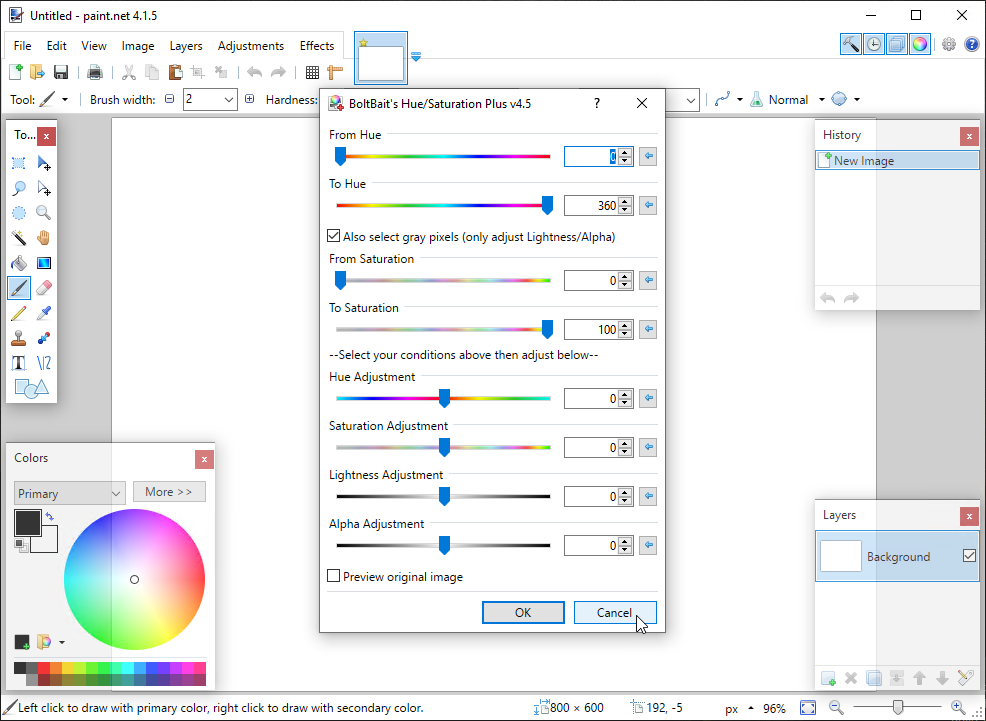
Task: Enable Preview original image checkbox
Action: pos(335,577)
